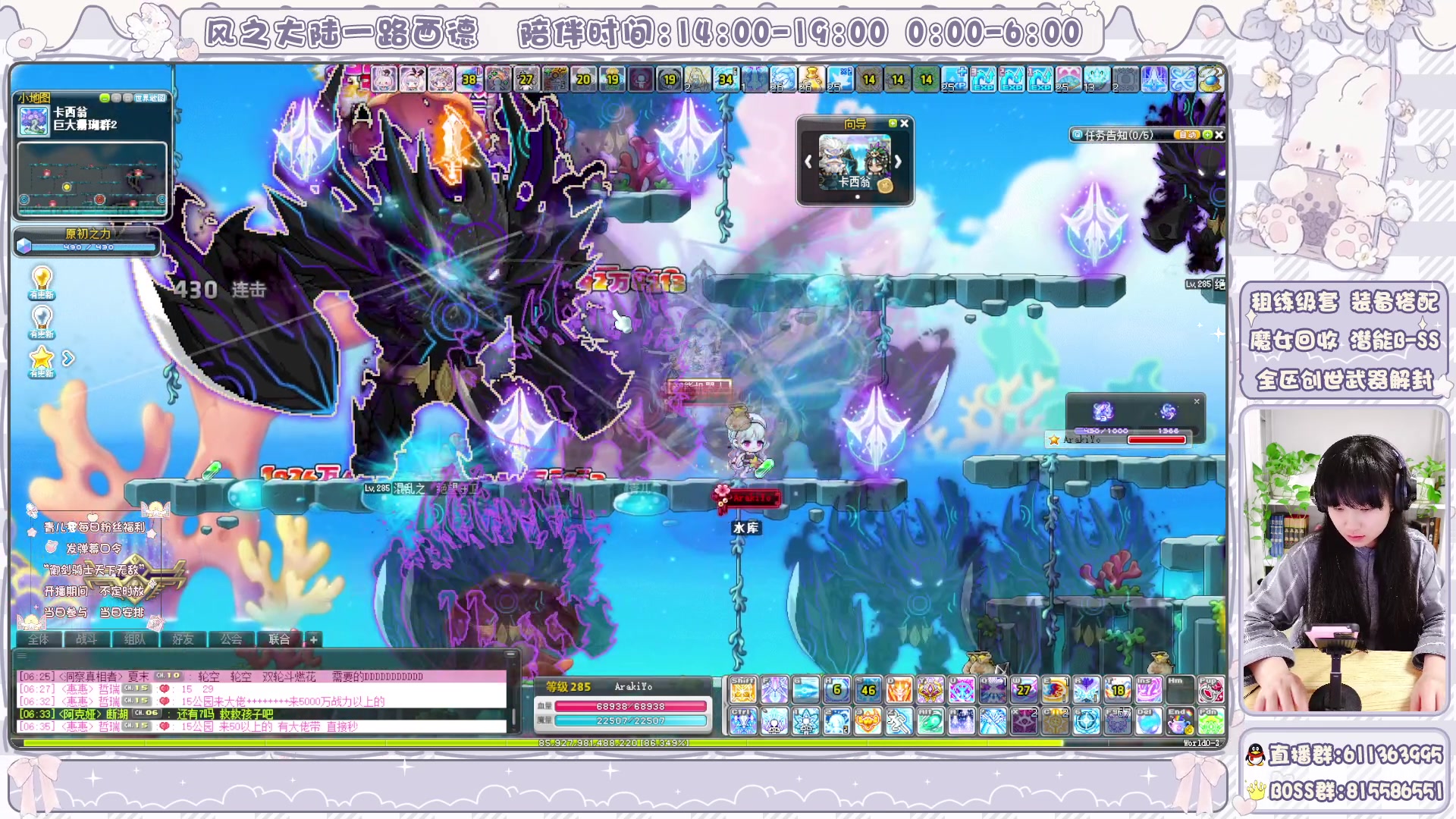Screen dimensions: 1456x819
Task: Use the E-key consumable item slot
Action: (1055, 689)
